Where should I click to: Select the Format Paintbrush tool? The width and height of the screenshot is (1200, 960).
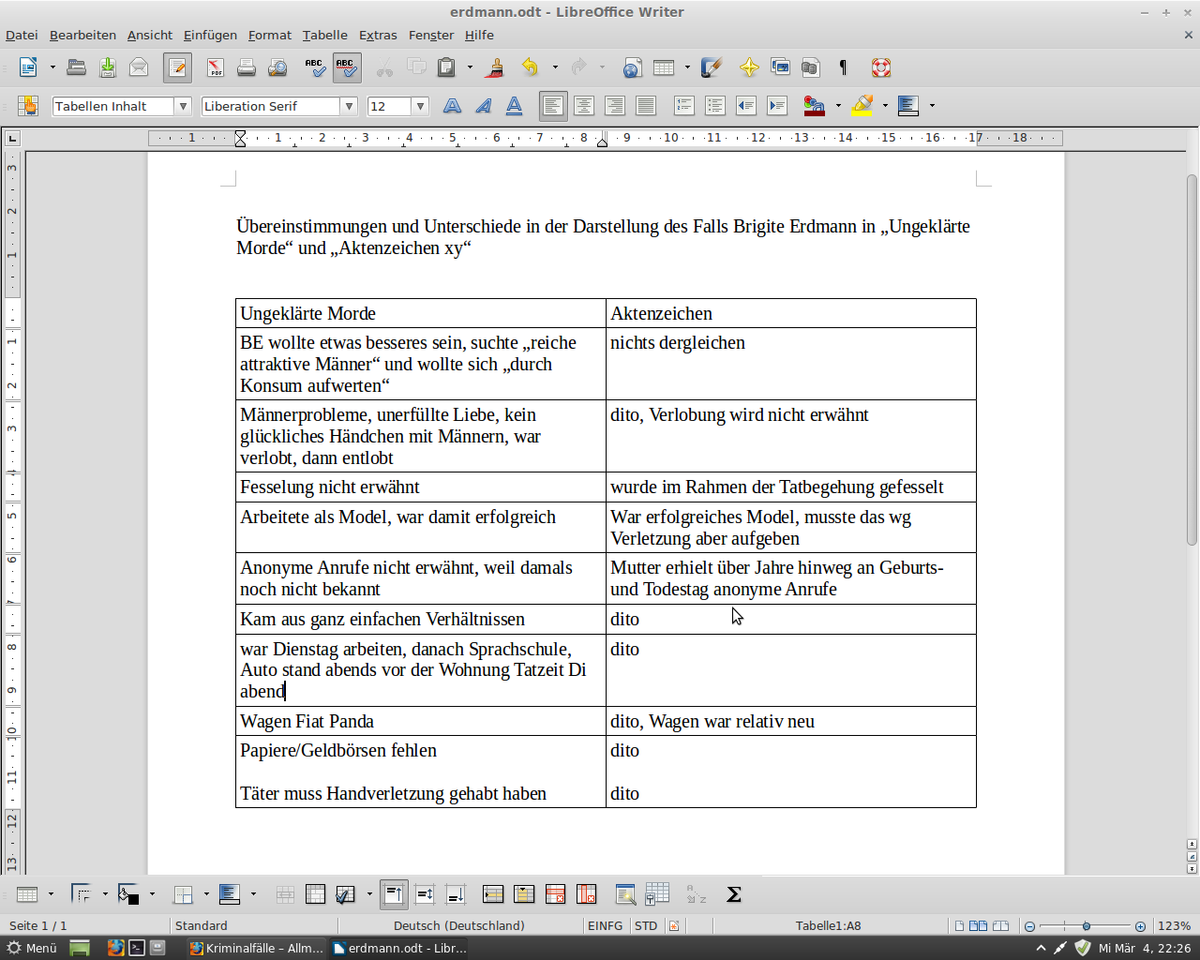pos(494,68)
